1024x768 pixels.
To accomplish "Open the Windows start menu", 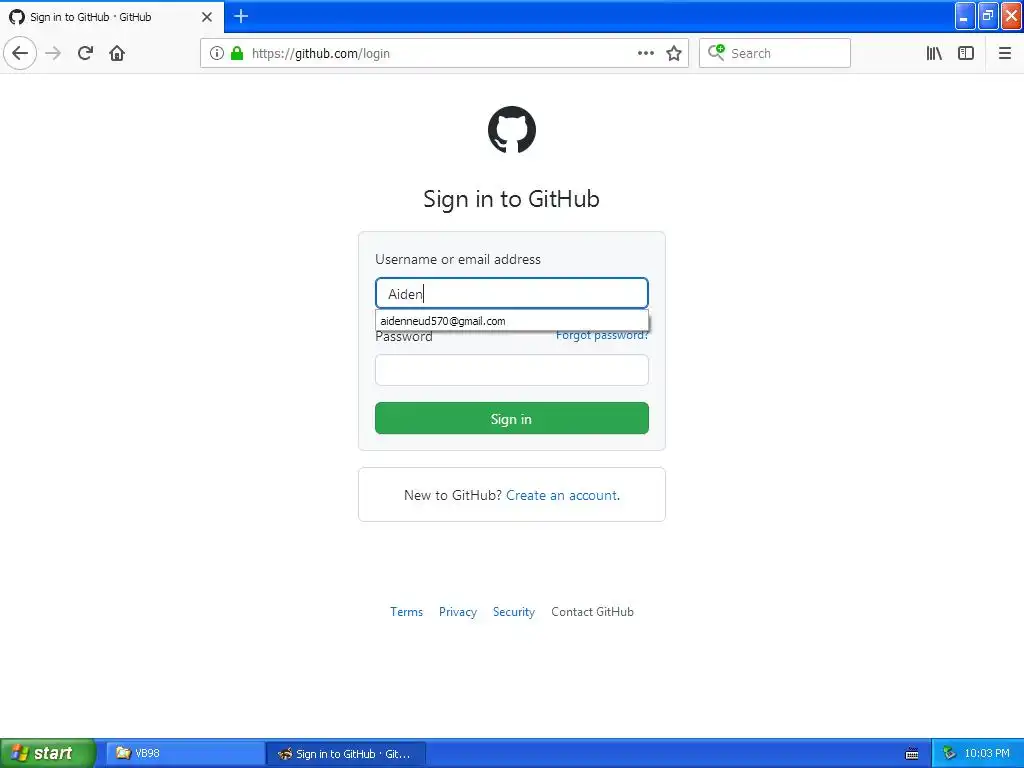I will click(x=48, y=753).
